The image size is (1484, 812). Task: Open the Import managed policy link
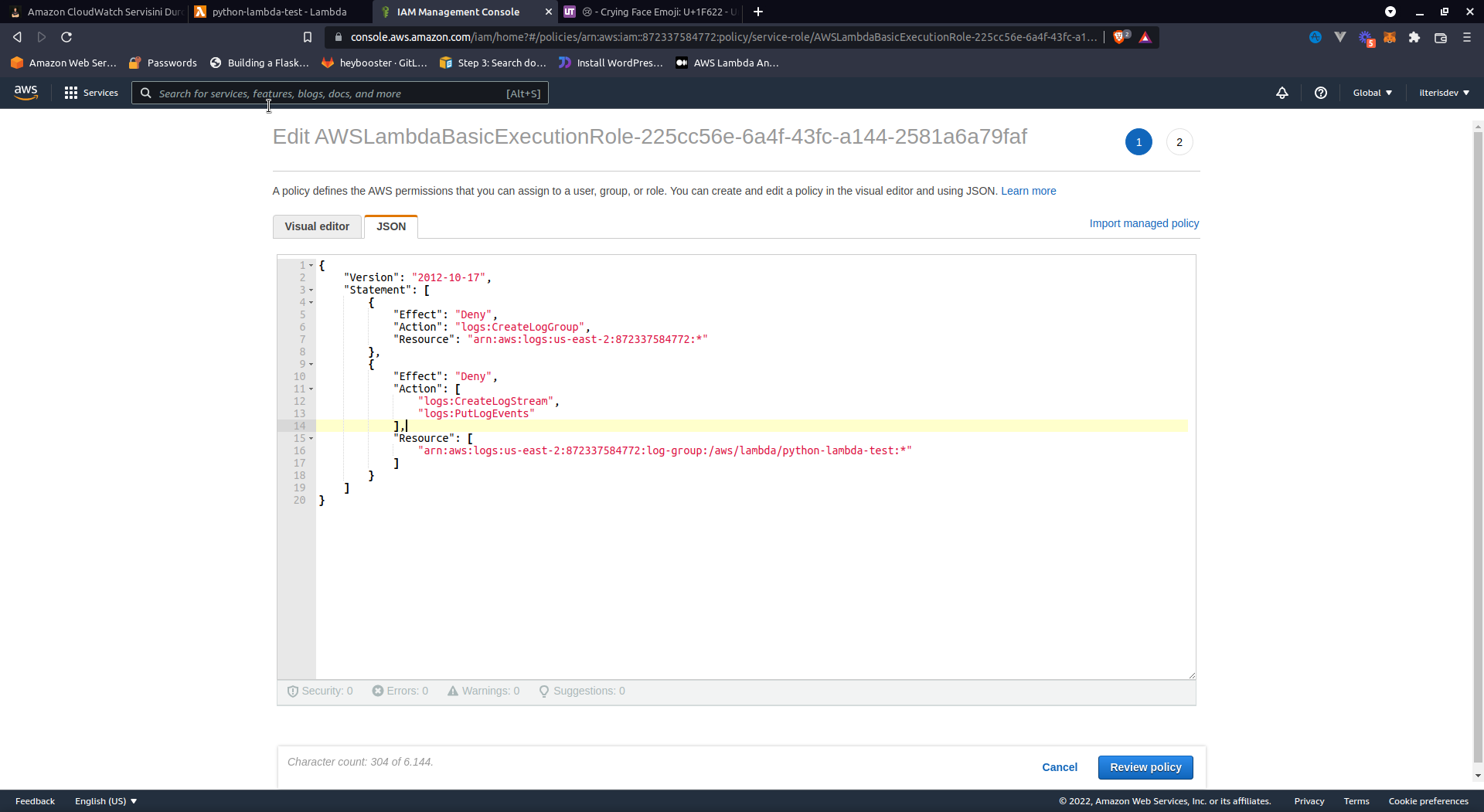click(1144, 223)
